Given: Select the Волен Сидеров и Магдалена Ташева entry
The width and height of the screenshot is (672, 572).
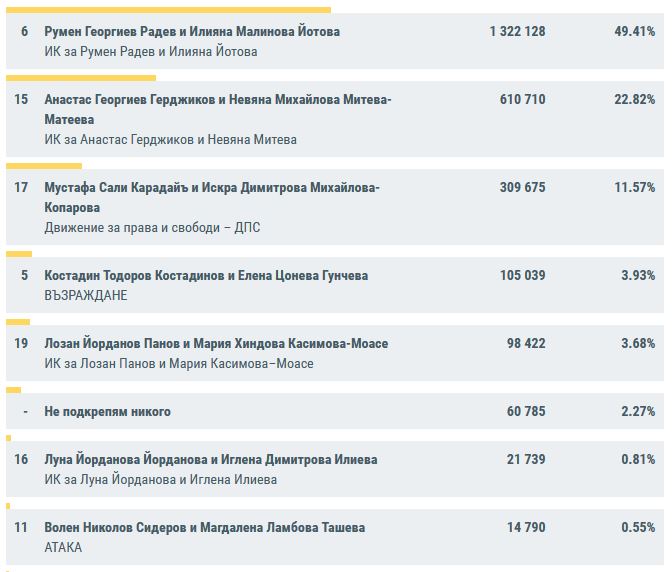Looking at the screenshot, I should coord(205,528).
